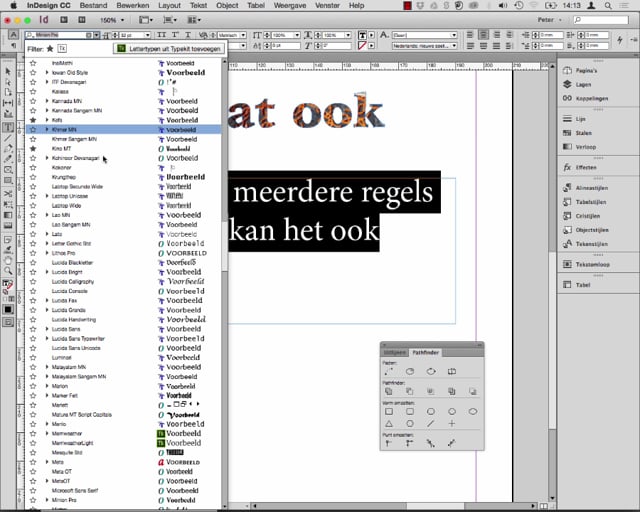Toggle favorite star for Kino MT font
This screenshot has height=512, width=640.
[x=33, y=149]
